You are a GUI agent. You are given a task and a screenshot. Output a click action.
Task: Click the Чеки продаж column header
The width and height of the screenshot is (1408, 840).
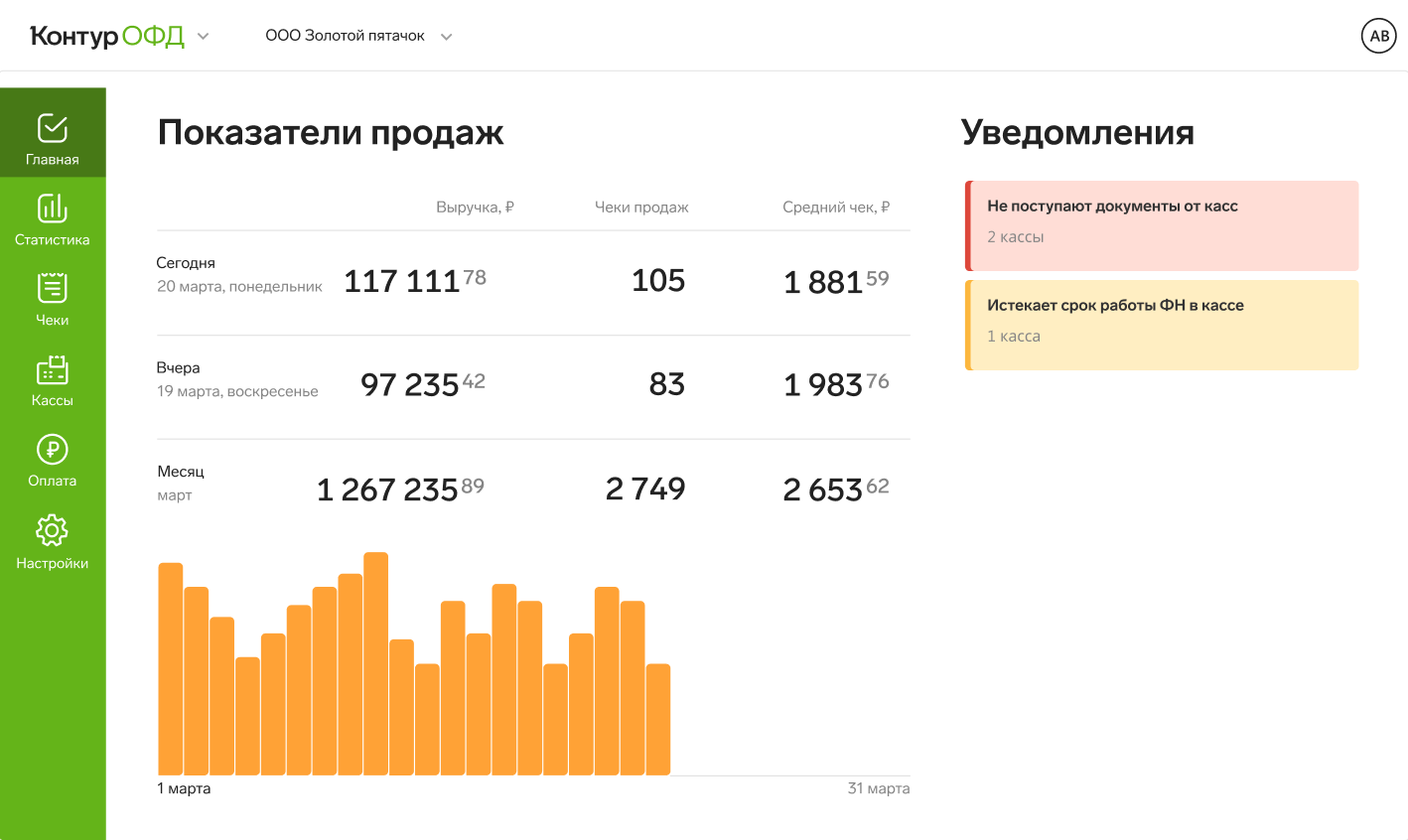pyautogui.click(x=641, y=208)
